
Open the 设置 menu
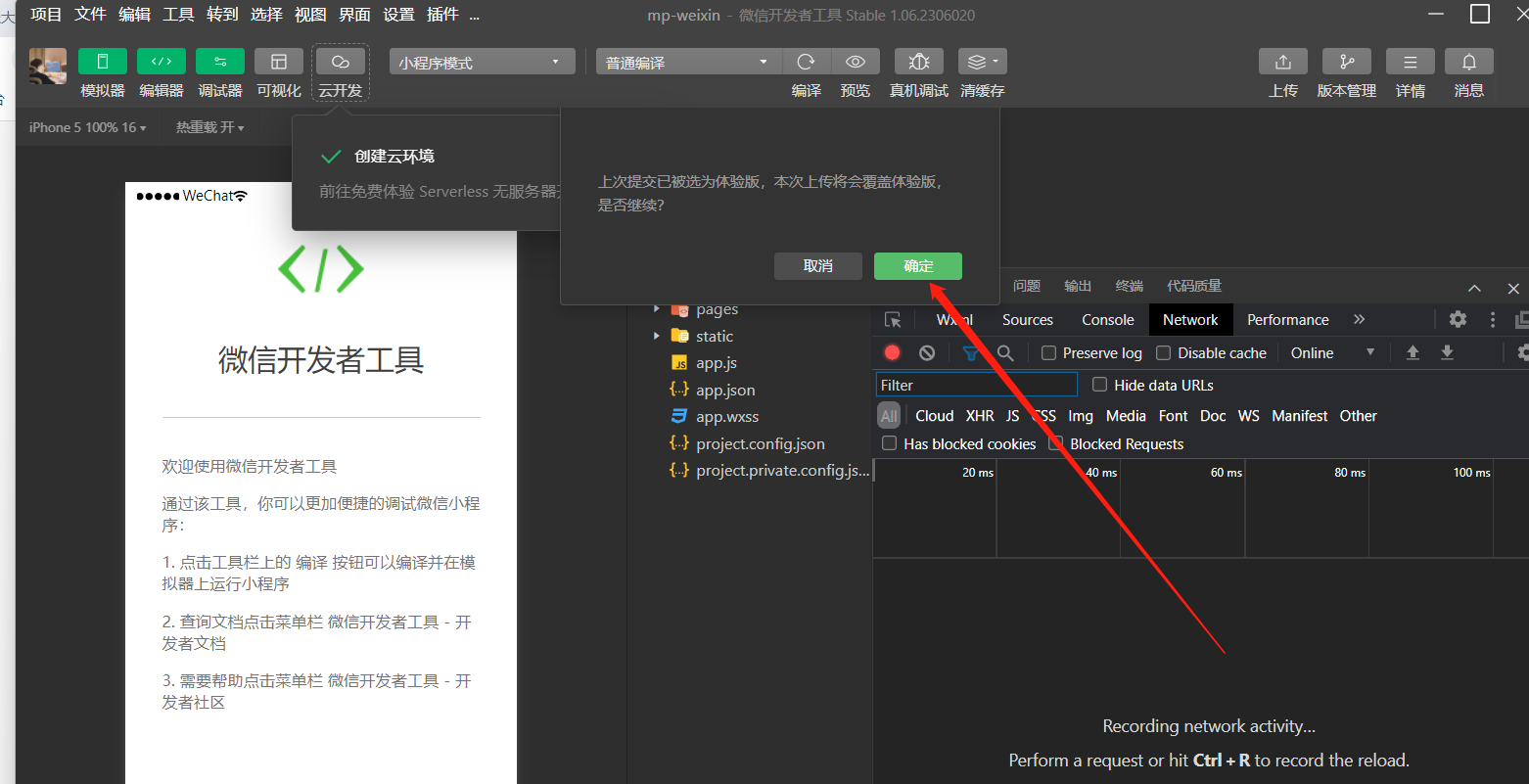pyautogui.click(x=398, y=14)
